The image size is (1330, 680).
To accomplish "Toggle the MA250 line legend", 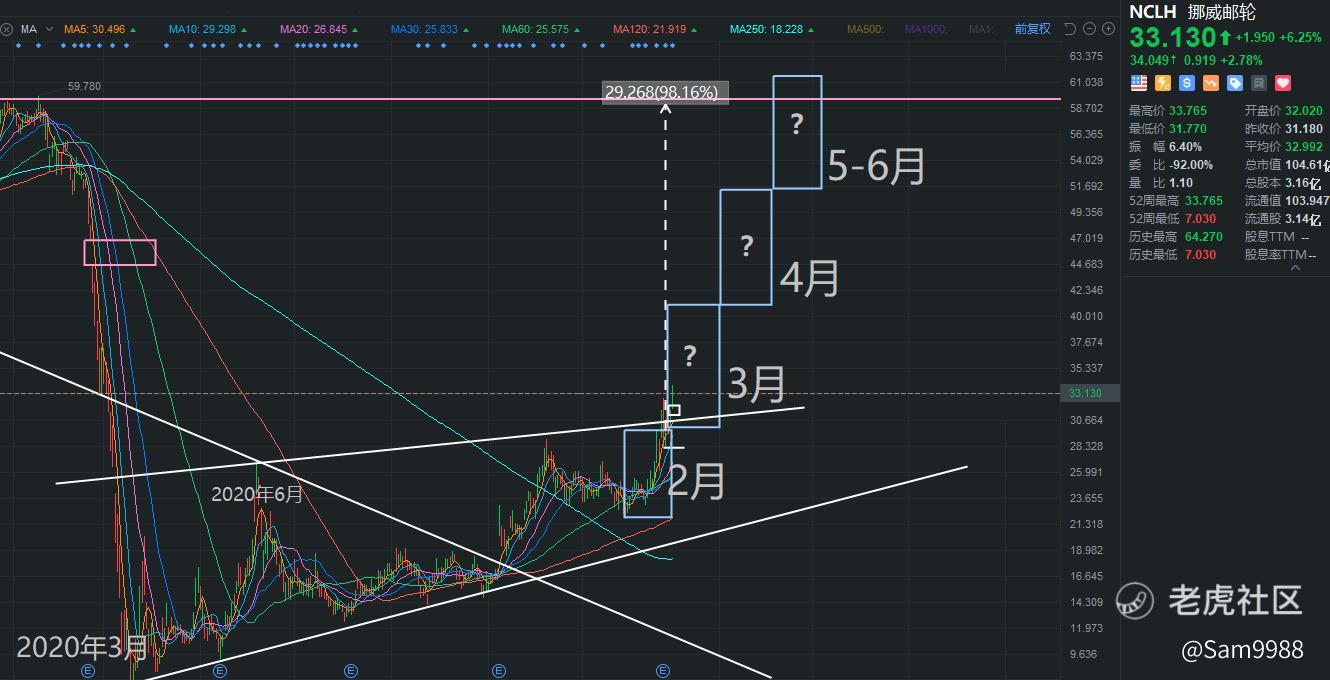I will [766, 29].
